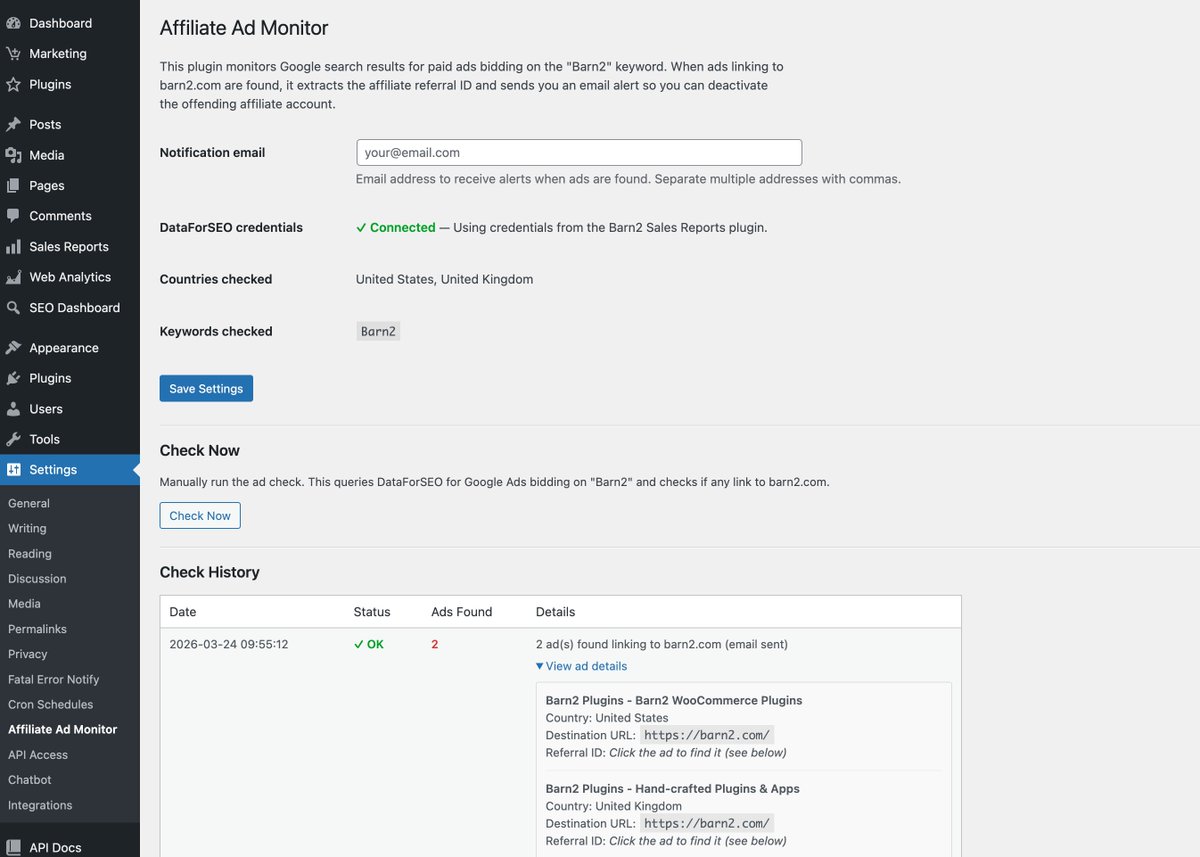
Task: Open Chatbot settings
Action: [x=30, y=780]
